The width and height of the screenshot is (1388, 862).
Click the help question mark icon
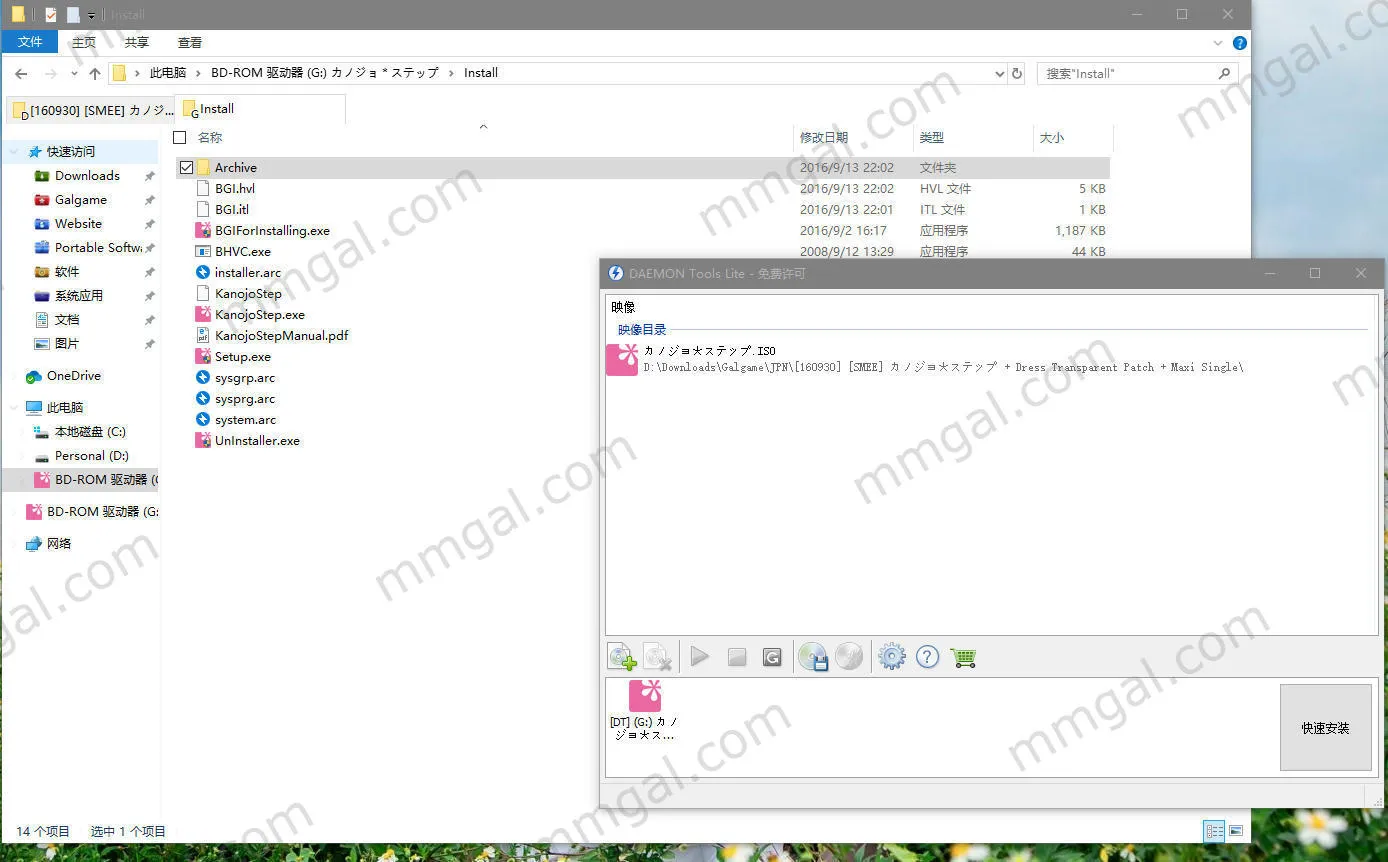pyautogui.click(x=927, y=657)
